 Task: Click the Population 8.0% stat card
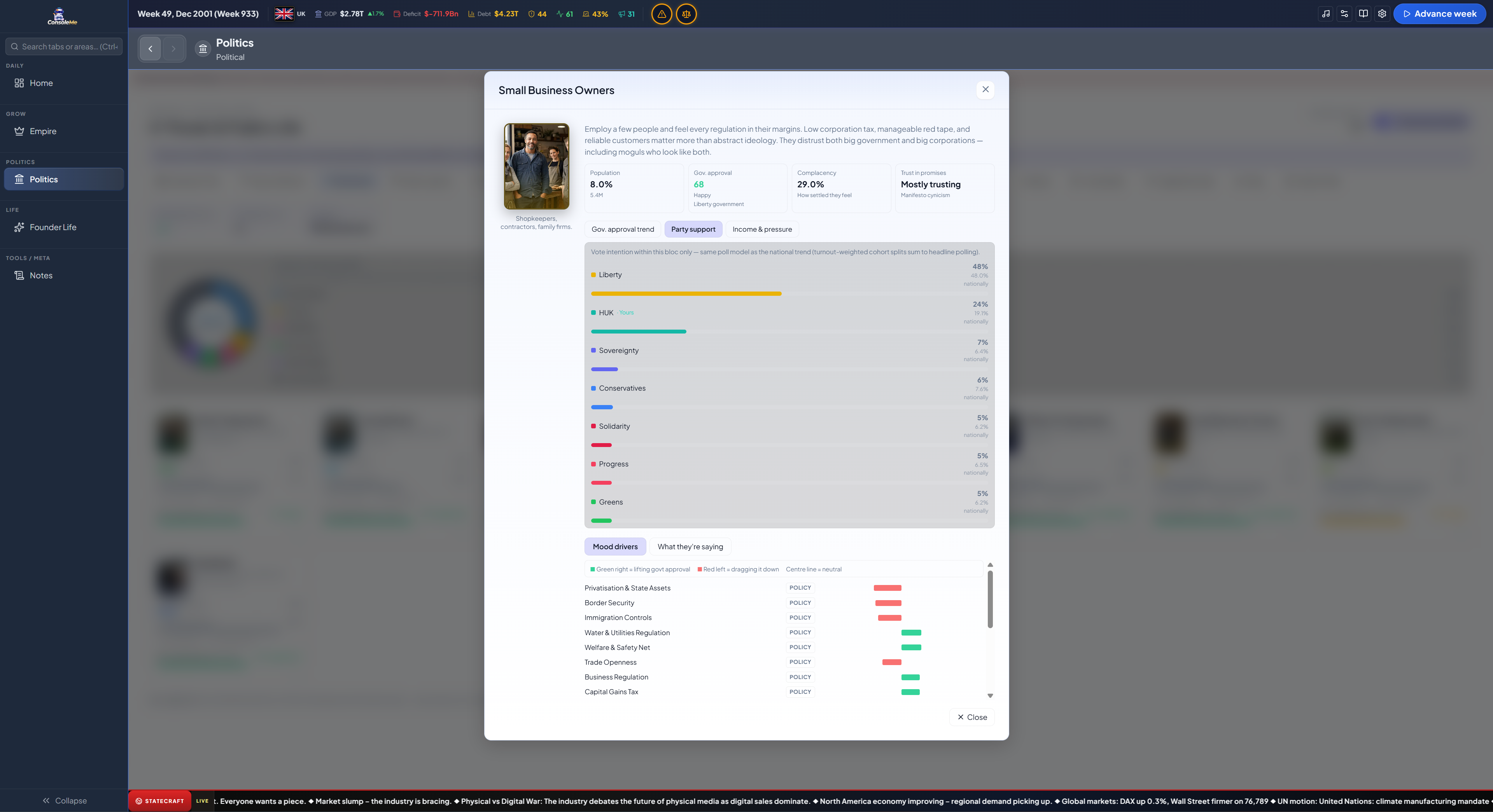(634, 188)
